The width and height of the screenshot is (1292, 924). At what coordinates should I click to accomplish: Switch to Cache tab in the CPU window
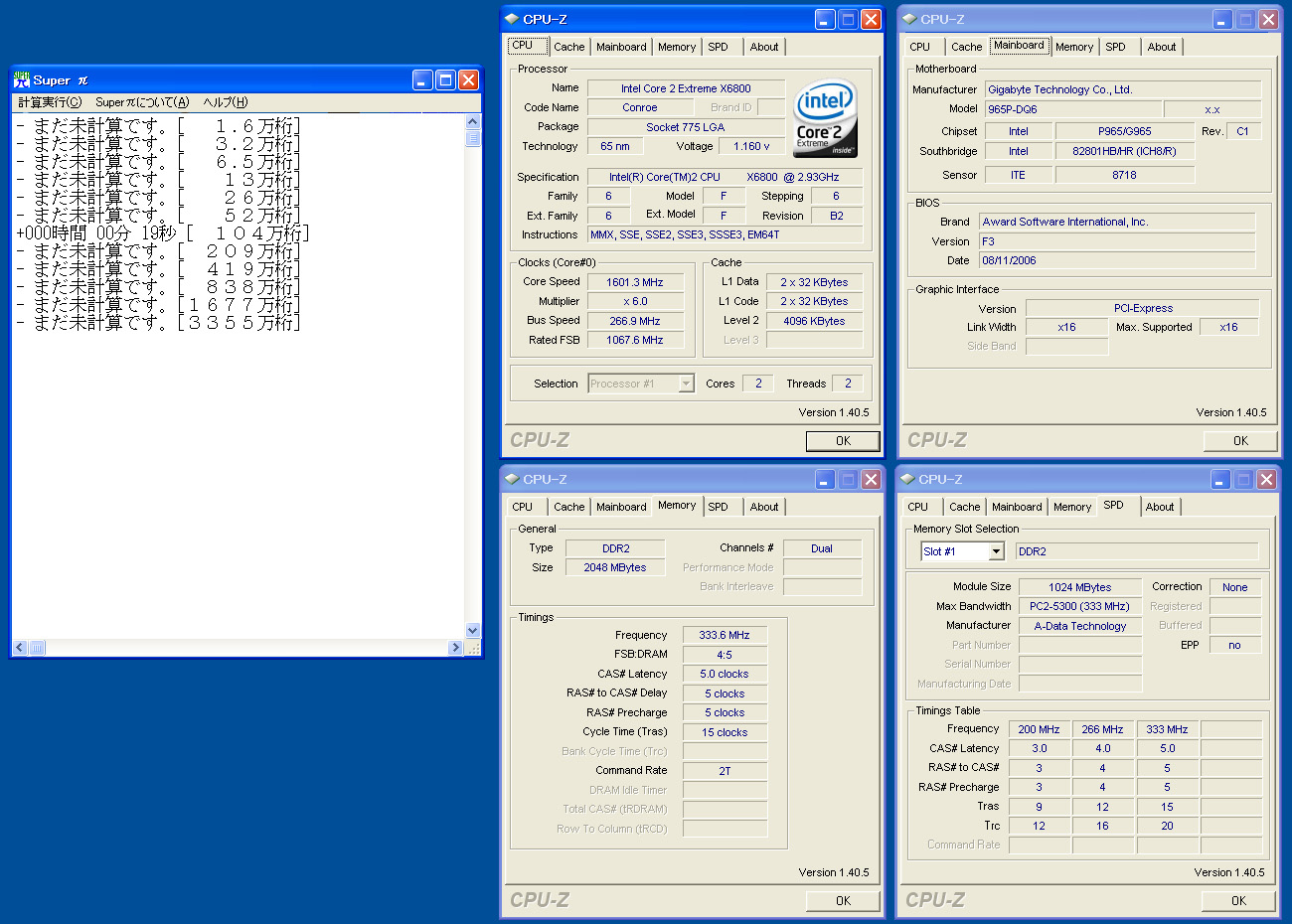[568, 47]
